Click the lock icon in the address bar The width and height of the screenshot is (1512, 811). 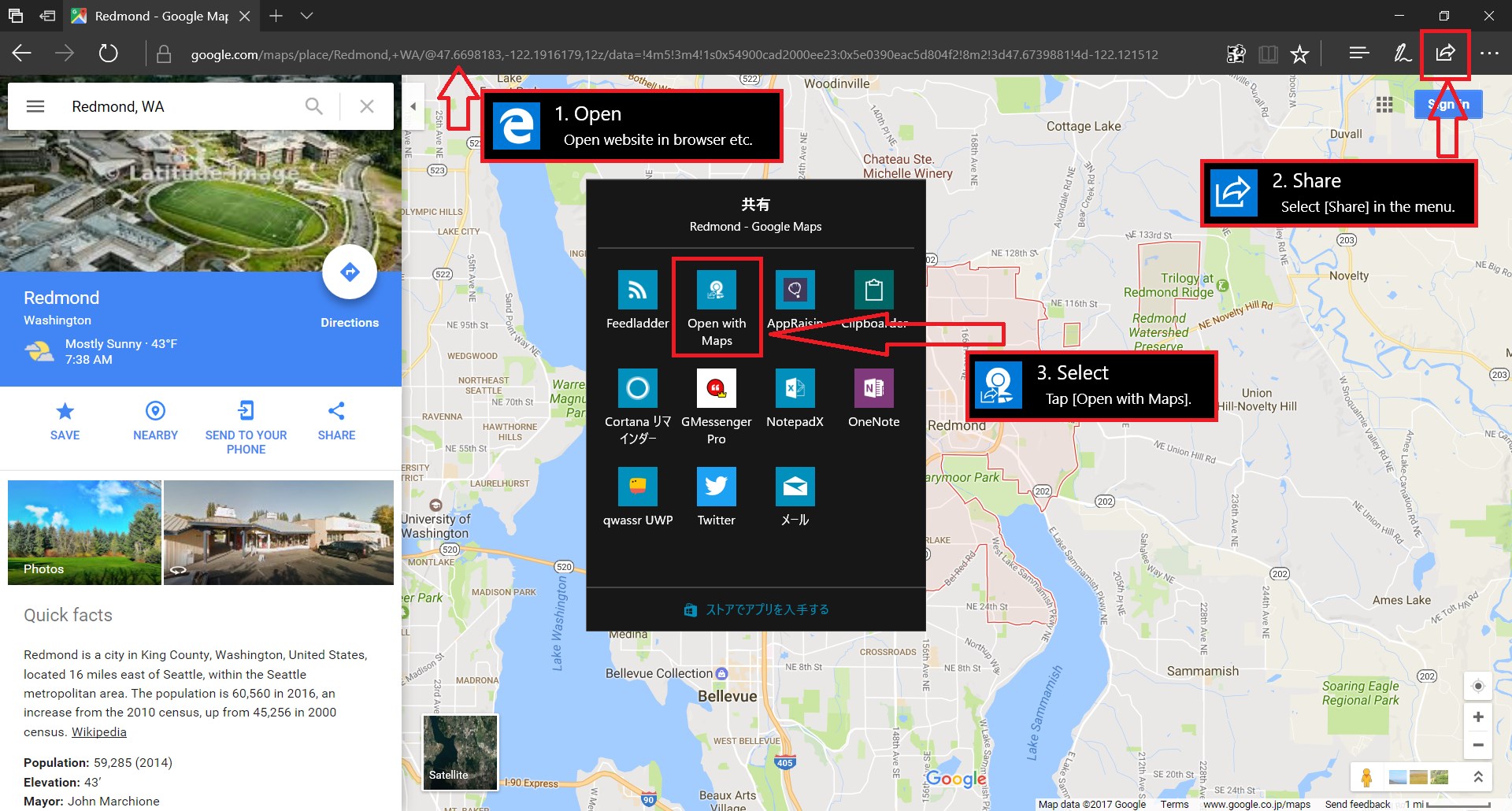(x=164, y=54)
